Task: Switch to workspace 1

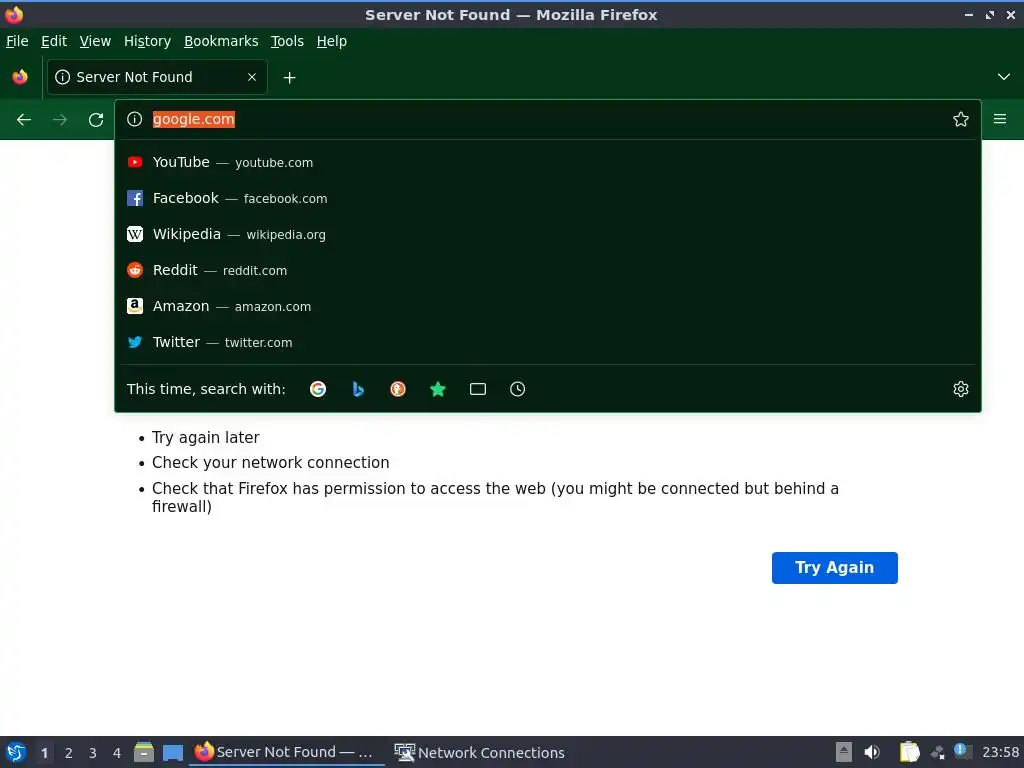Action: [x=44, y=753]
